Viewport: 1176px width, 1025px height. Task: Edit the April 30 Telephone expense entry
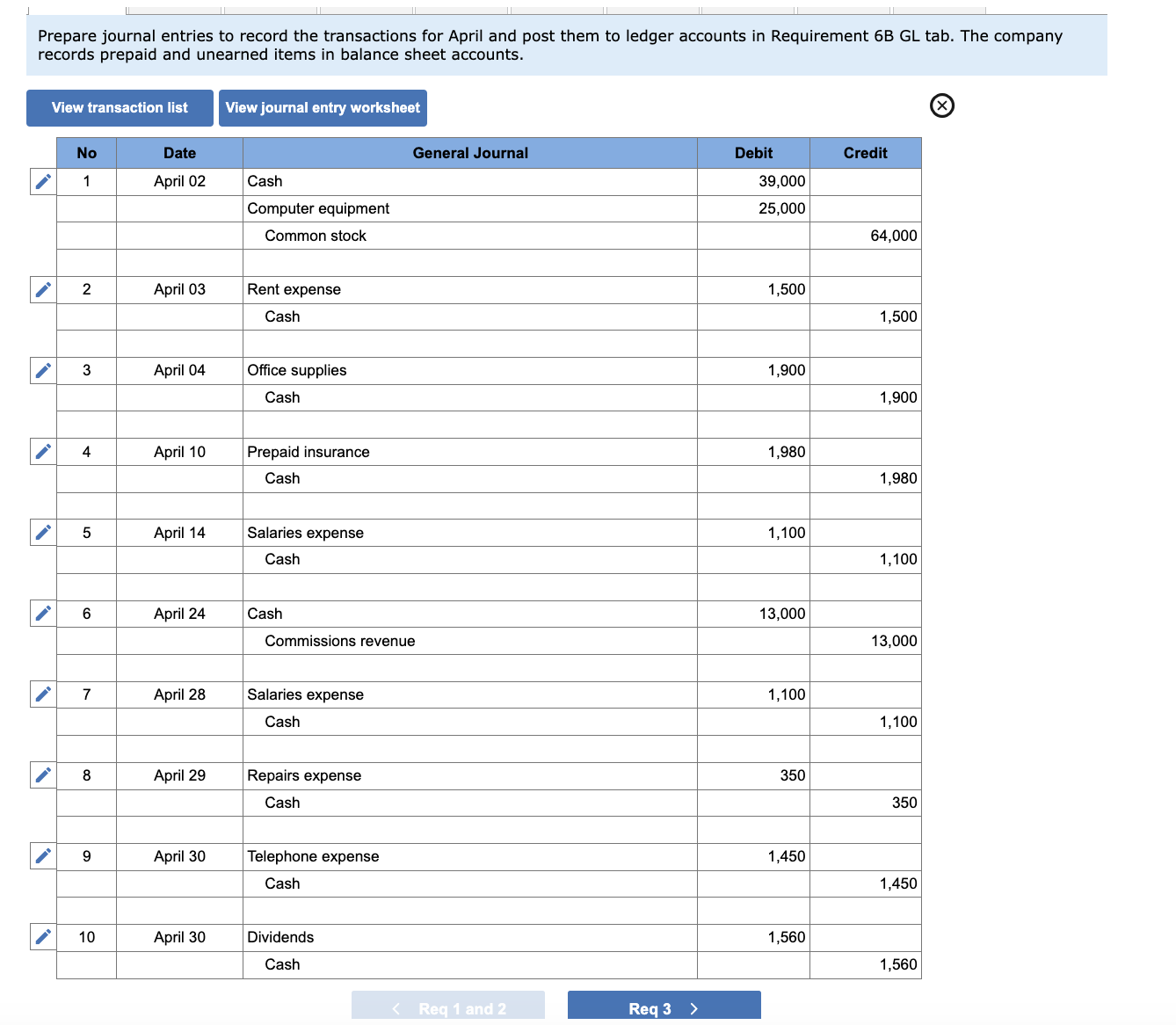coord(41,855)
